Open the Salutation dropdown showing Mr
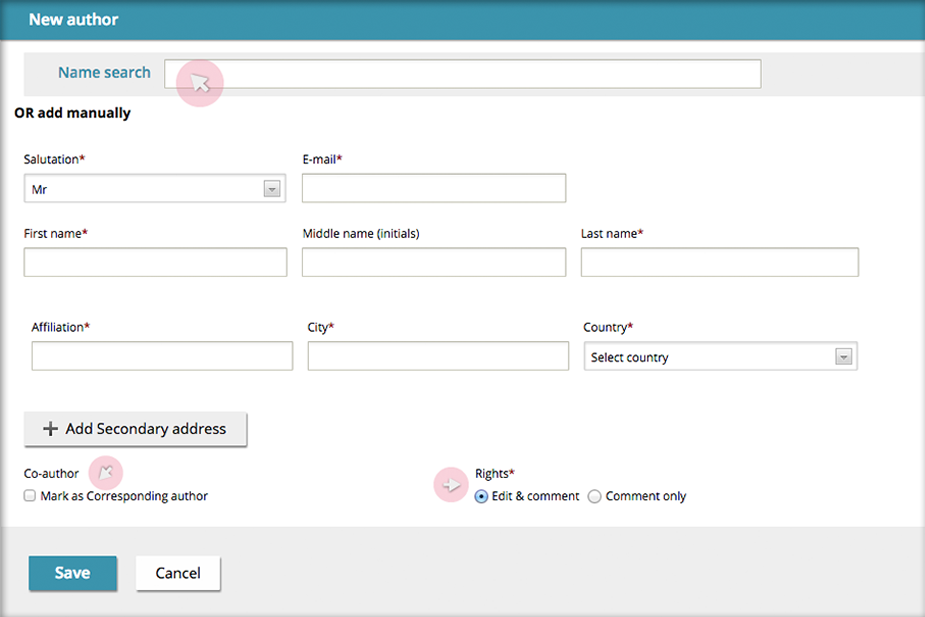Viewport: 925px width, 617px height. click(x=155, y=189)
